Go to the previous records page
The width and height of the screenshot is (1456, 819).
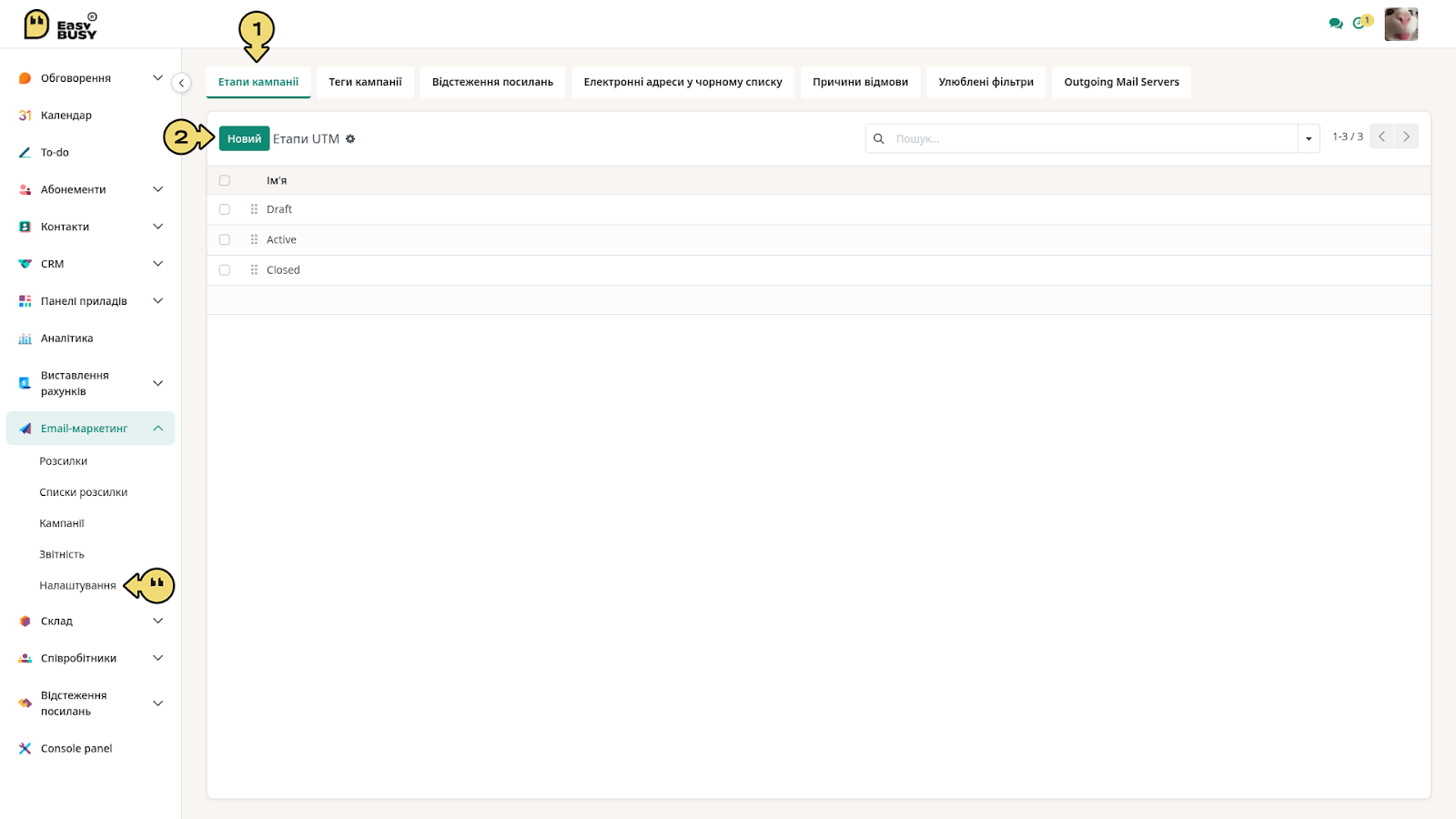[1381, 136]
